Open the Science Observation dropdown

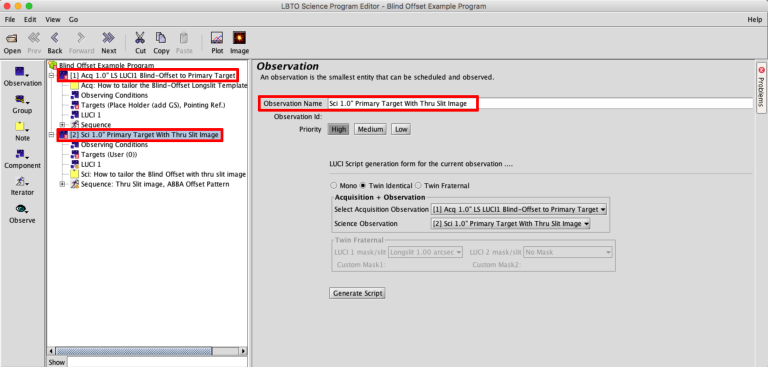511,223
